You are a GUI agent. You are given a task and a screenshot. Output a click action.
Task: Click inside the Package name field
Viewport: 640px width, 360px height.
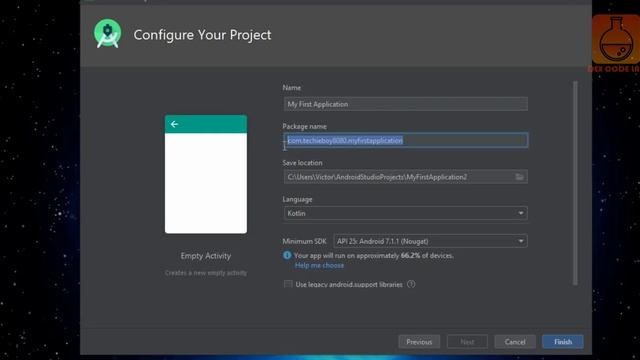[405, 140]
